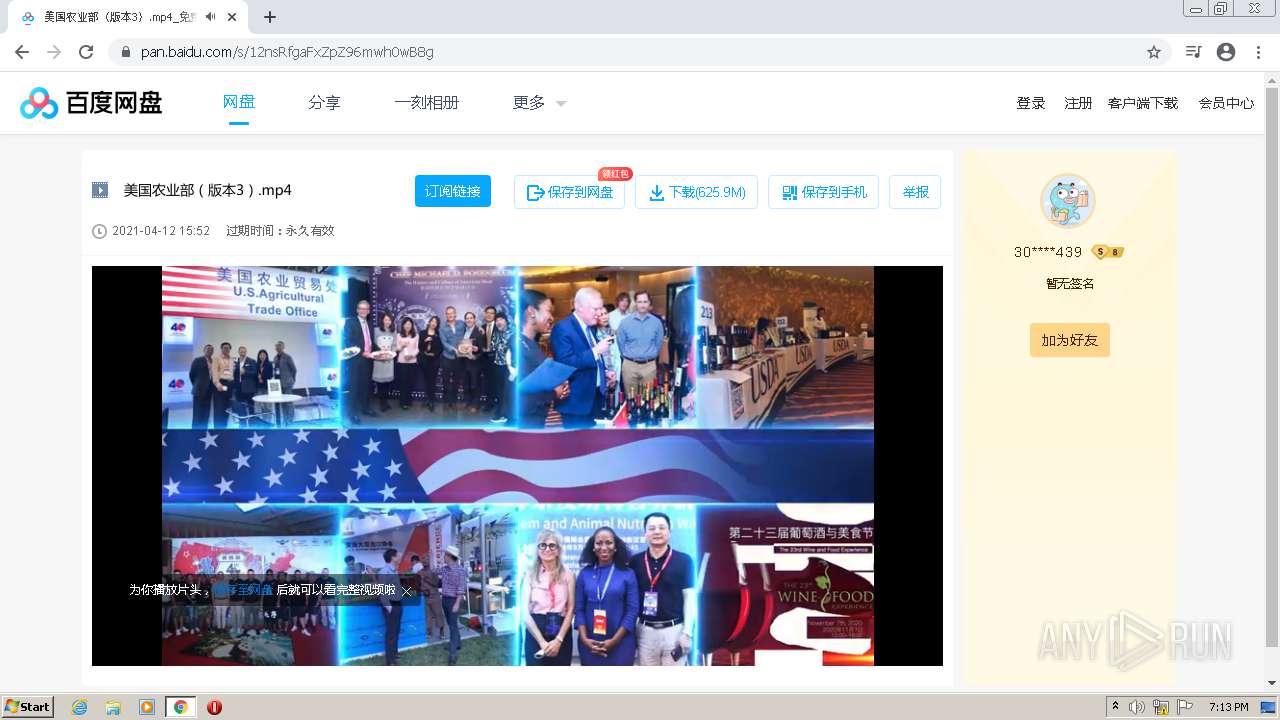The height and width of the screenshot is (720, 1280).
Task: Click the Chrome taskbar icon
Action: 180,707
